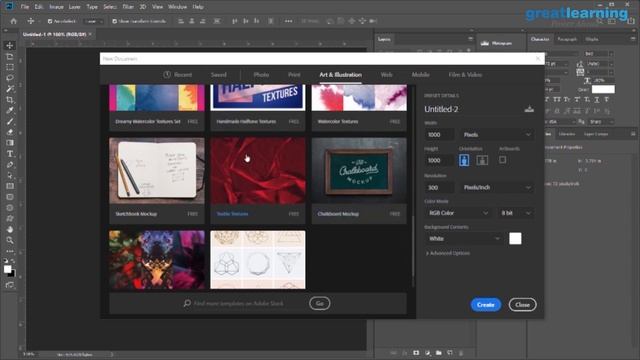Select the Pen tool

(x=10, y=164)
